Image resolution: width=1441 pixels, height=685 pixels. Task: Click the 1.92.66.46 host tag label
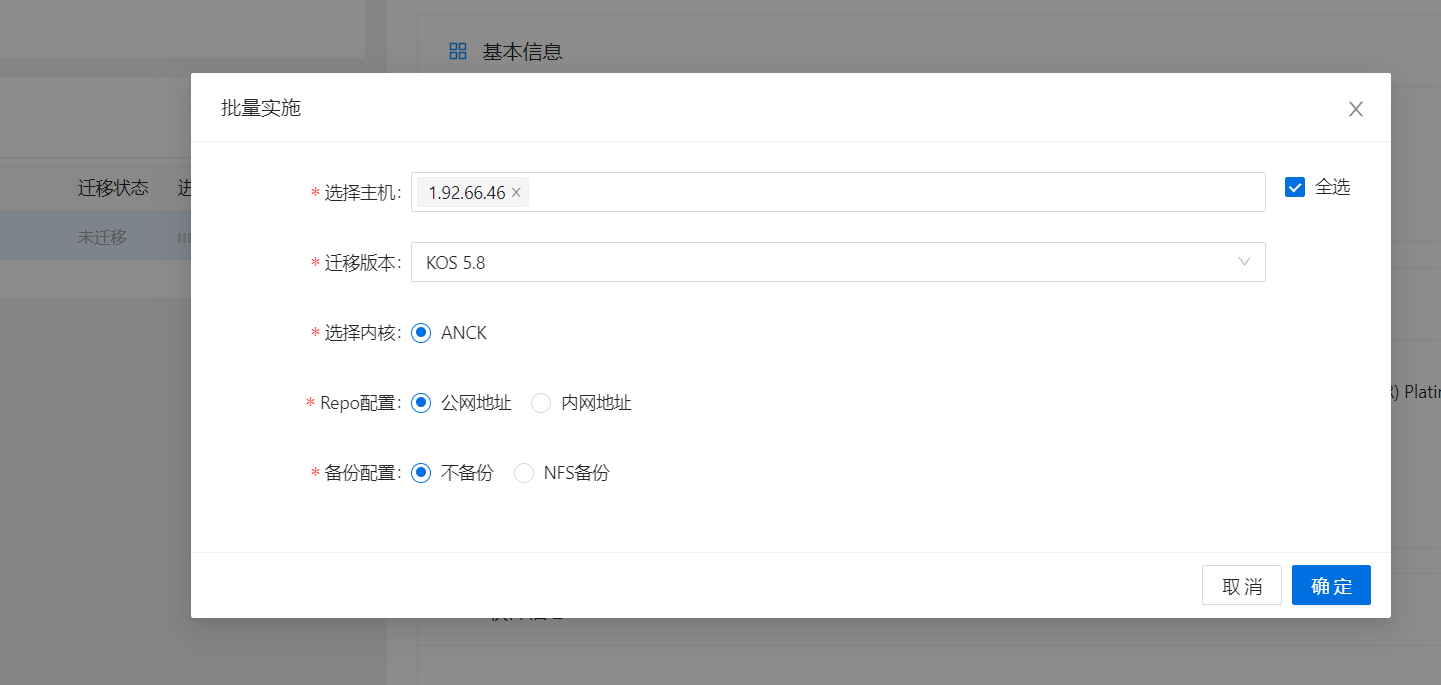466,193
